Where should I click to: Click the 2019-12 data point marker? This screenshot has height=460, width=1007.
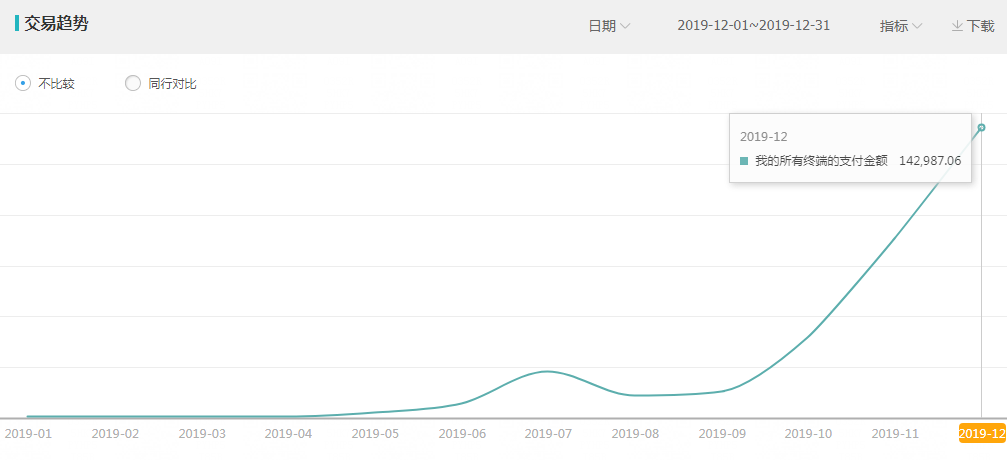[981, 128]
